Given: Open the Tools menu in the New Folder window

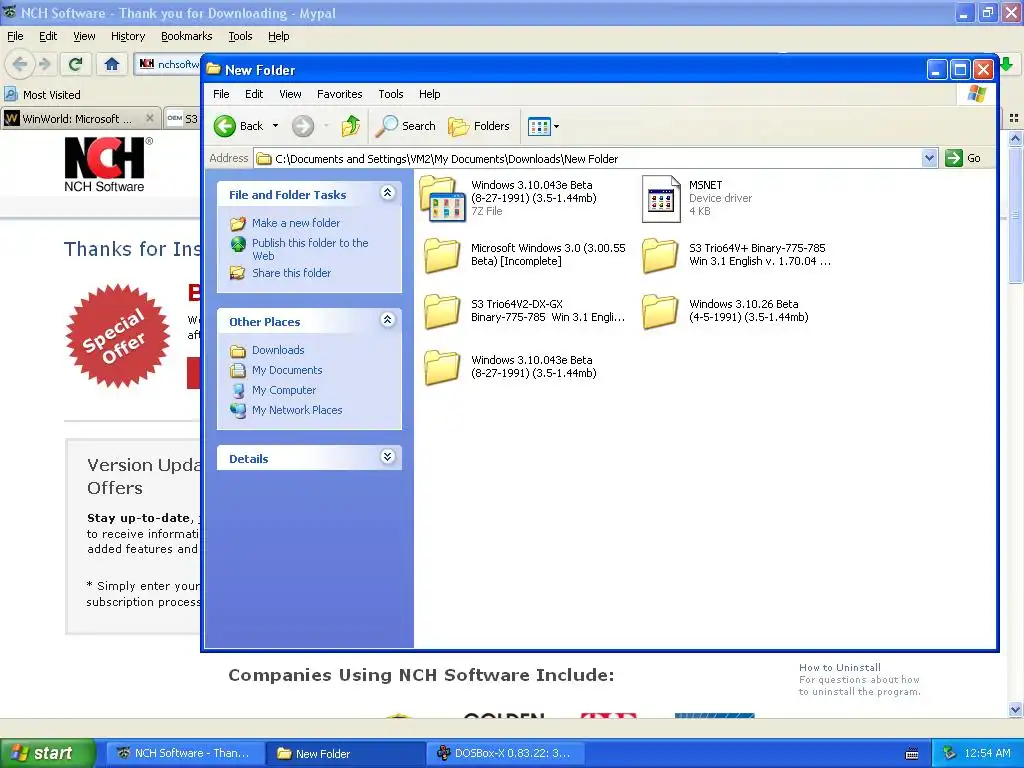Looking at the screenshot, I should pyautogui.click(x=391, y=94).
